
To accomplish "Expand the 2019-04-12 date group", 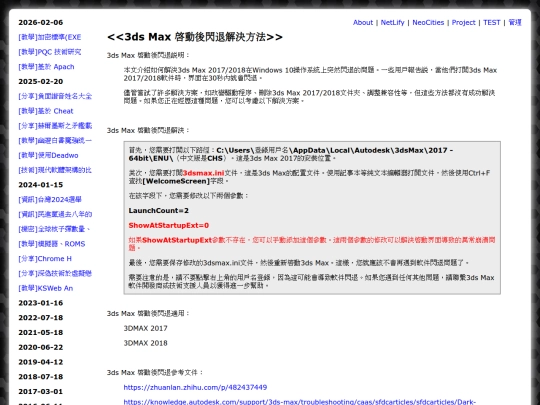I will coord(41,362).
